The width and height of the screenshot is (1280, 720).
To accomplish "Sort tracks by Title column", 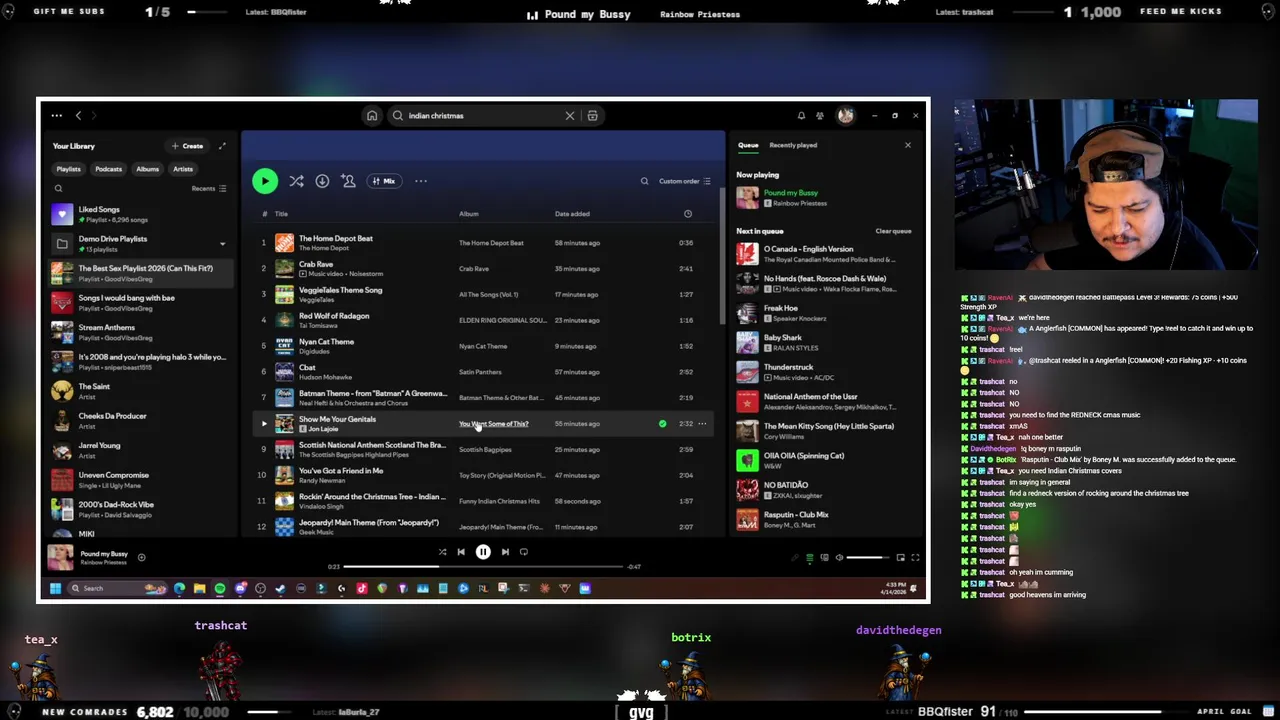I will click(281, 214).
